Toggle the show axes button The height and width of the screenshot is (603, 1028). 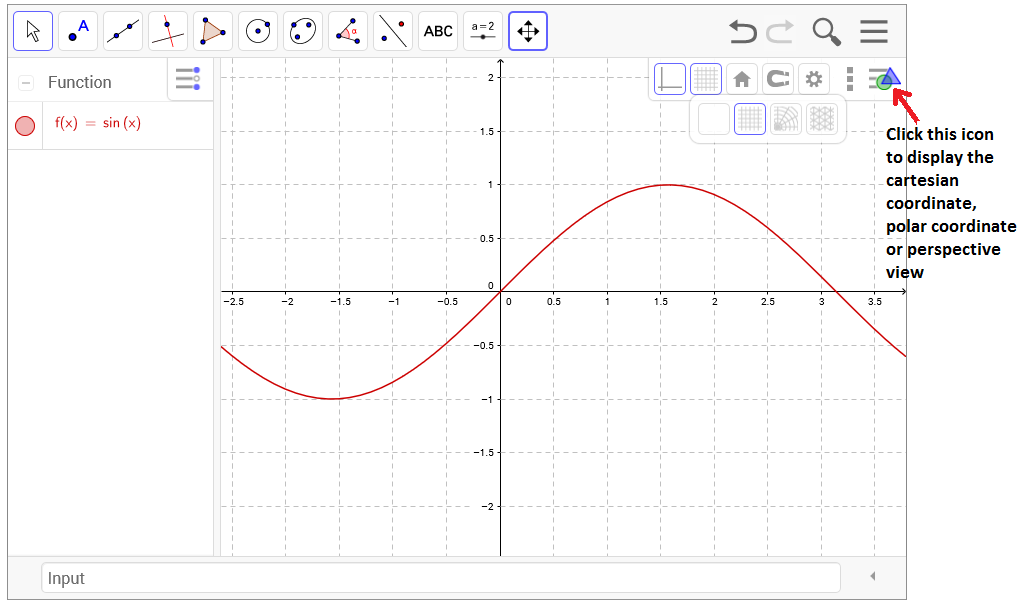[x=670, y=79]
